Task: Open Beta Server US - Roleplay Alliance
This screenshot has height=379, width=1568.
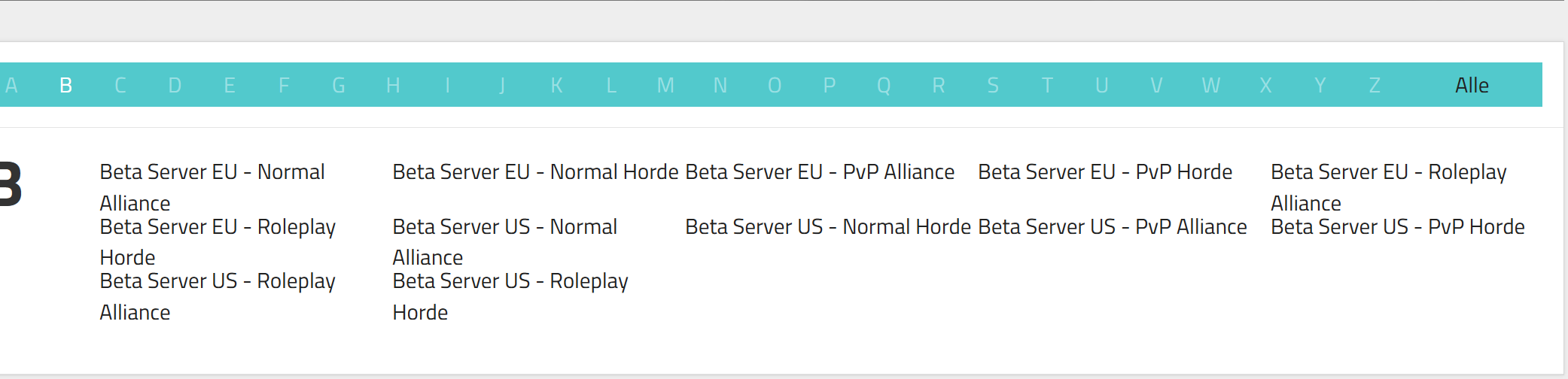Action: (218, 296)
